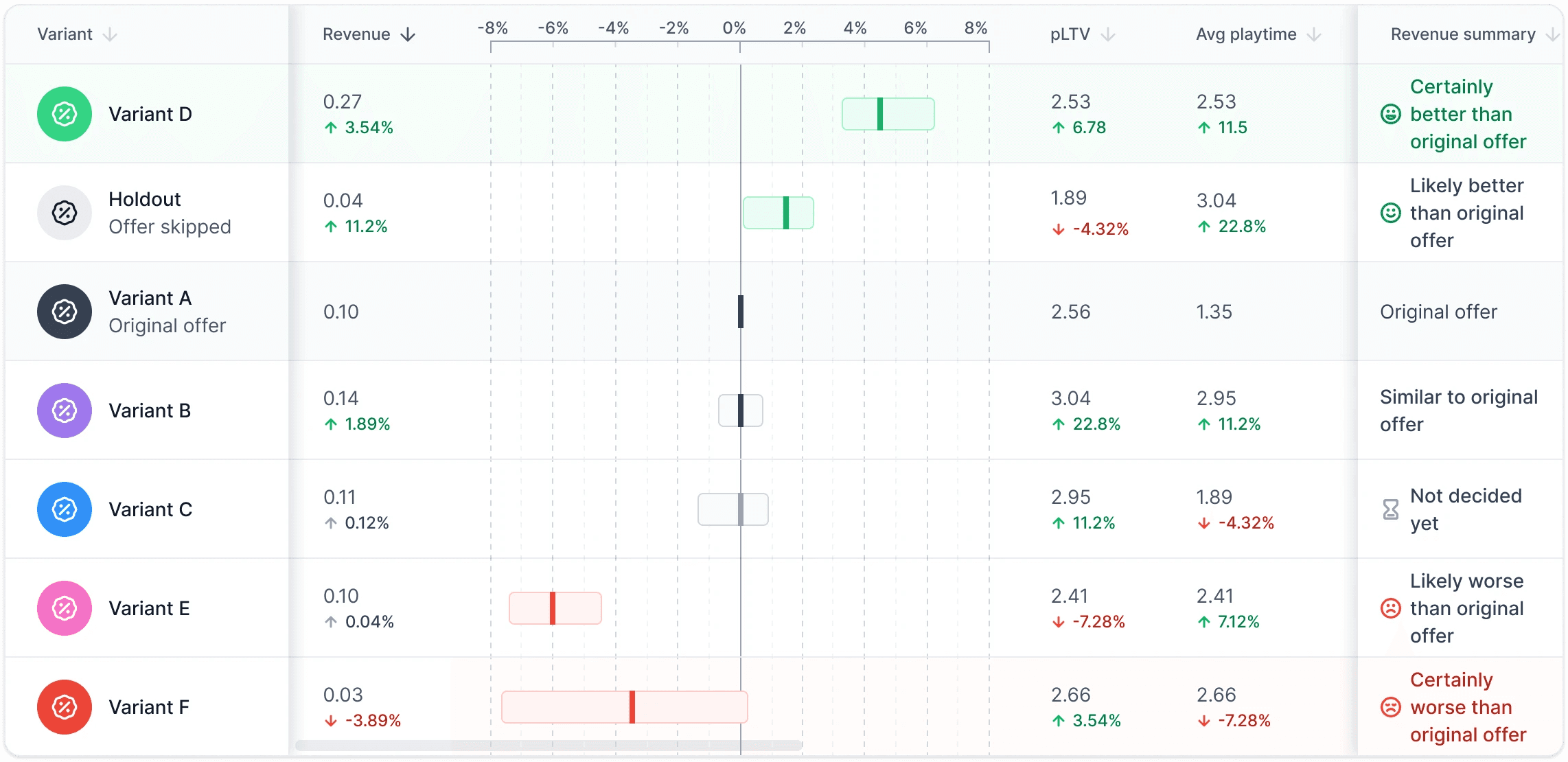1568x762 pixels.
Task: Click the Revenue column header
Action: coord(356,34)
